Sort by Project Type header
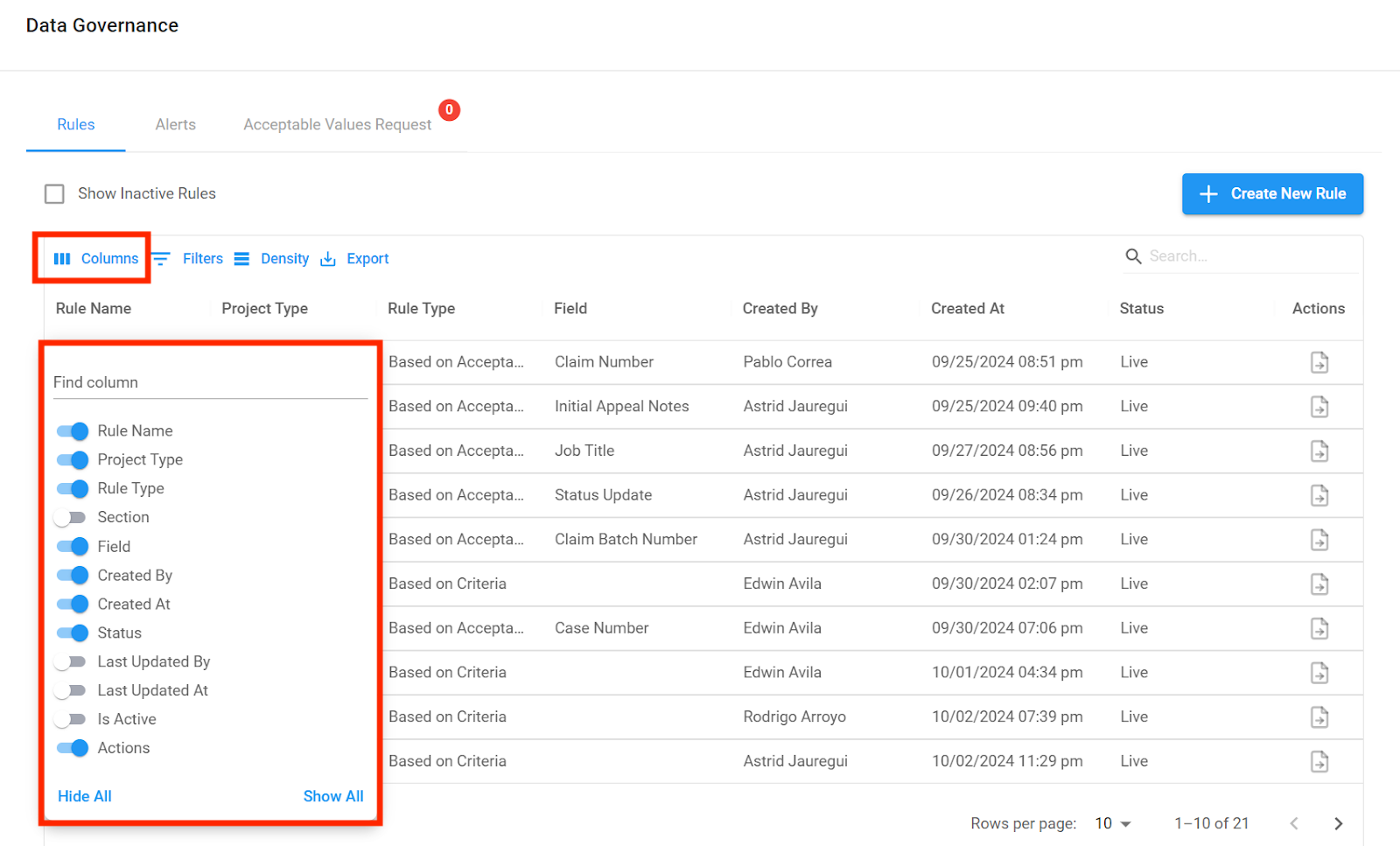 coord(264,309)
